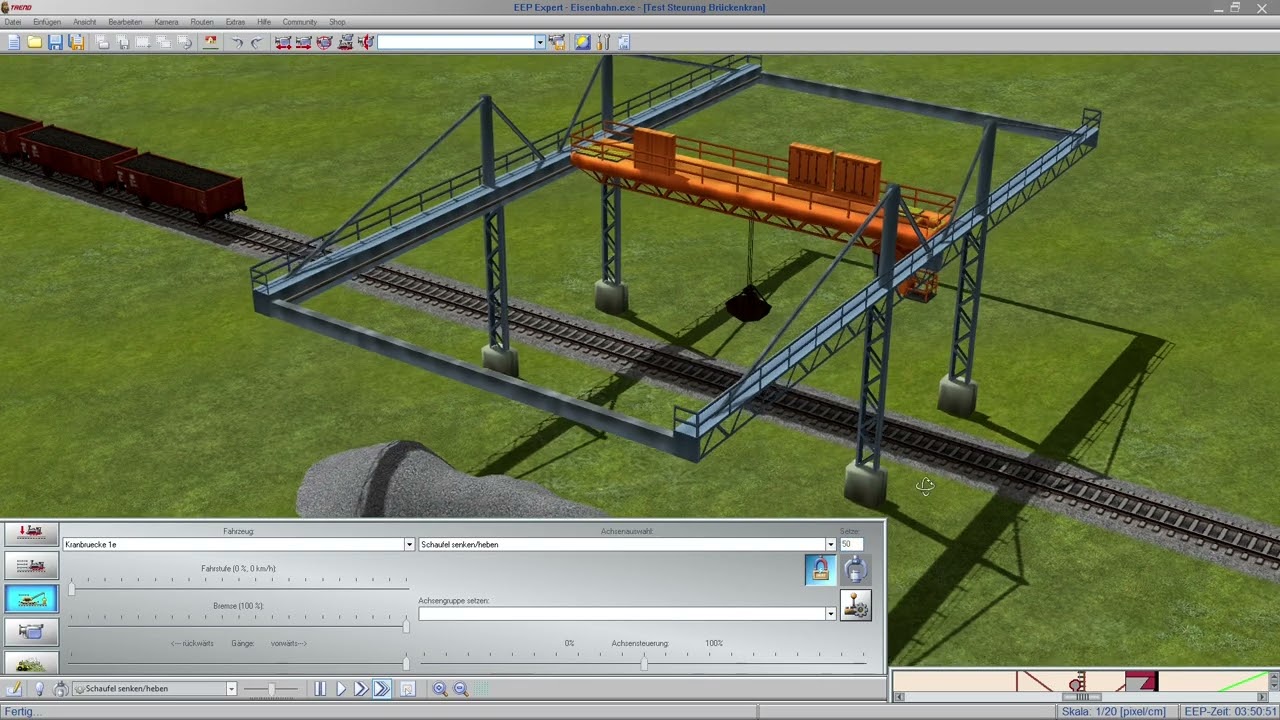Pause the simulation
This screenshot has height=720, width=1280.
(320, 689)
